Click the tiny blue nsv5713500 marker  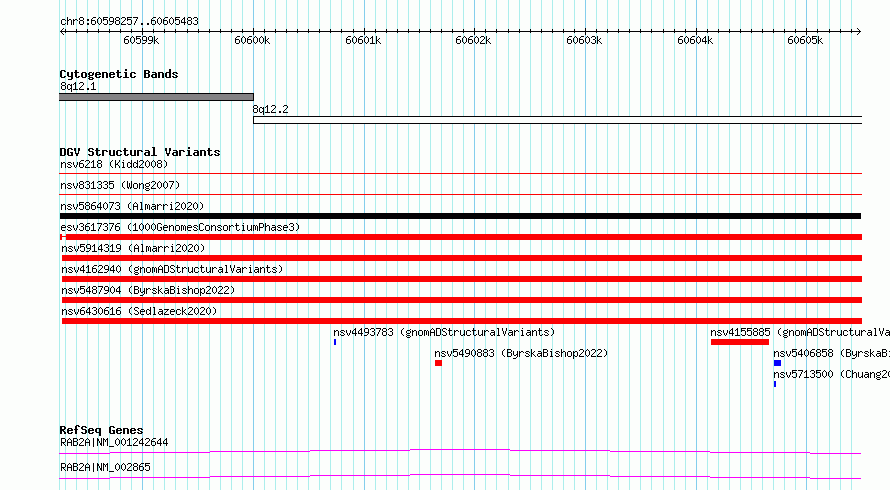coord(775,384)
